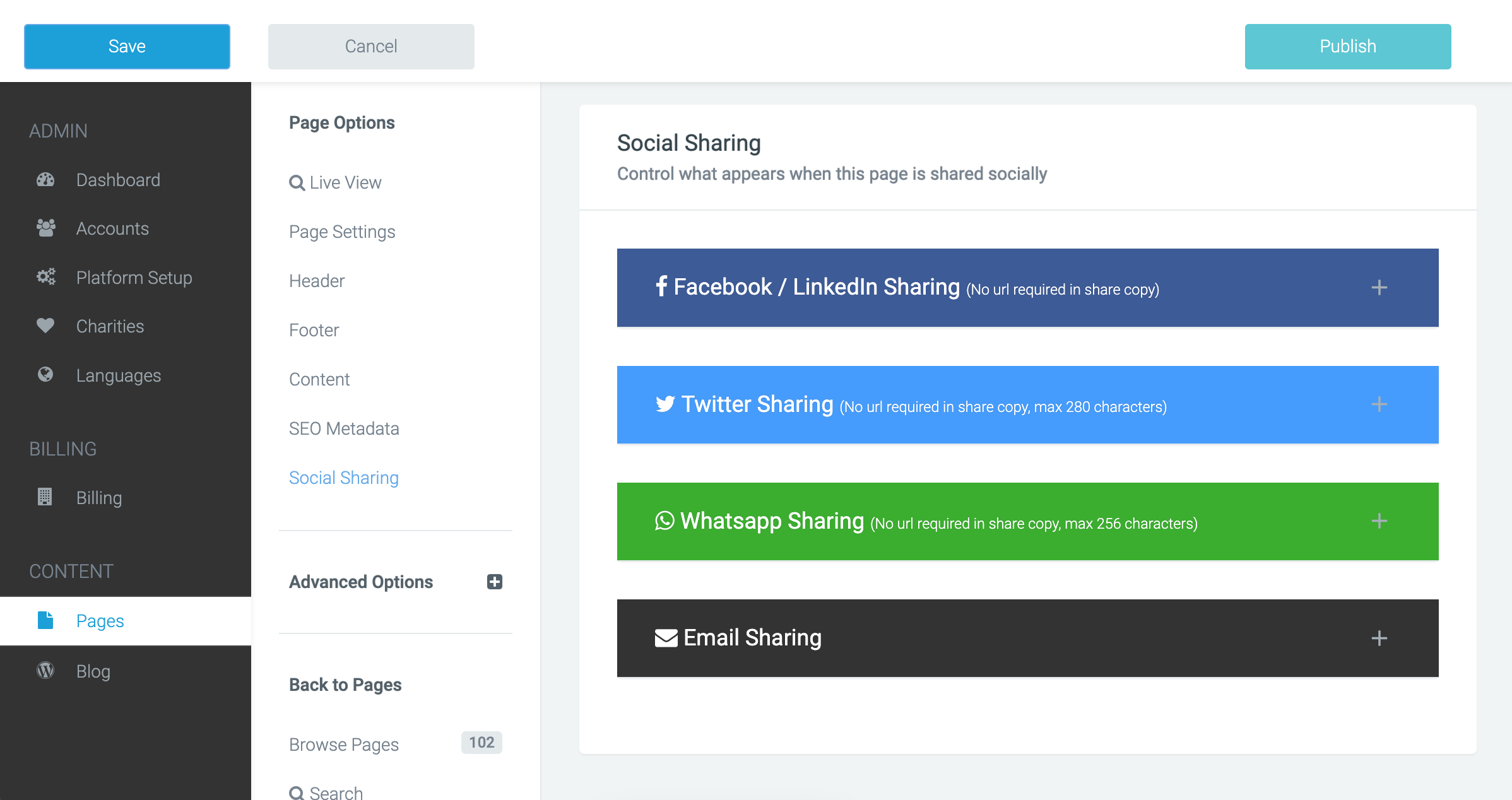This screenshot has width=1512, height=800.
Task: Click the Whatsapp Sharing title text
Action: [772, 521]
